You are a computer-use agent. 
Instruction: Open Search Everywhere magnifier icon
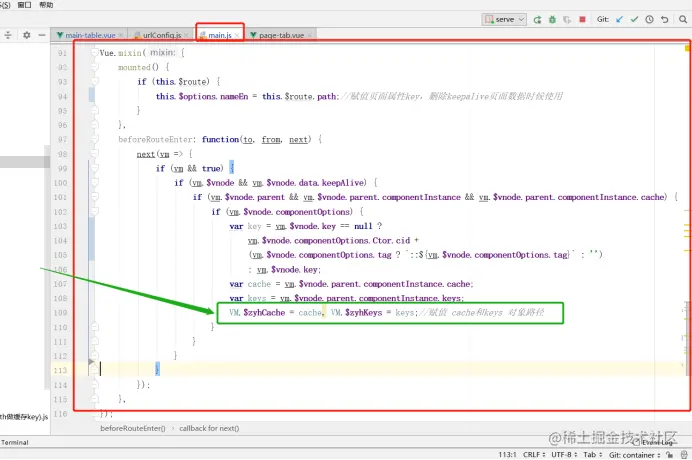(683, 19)
